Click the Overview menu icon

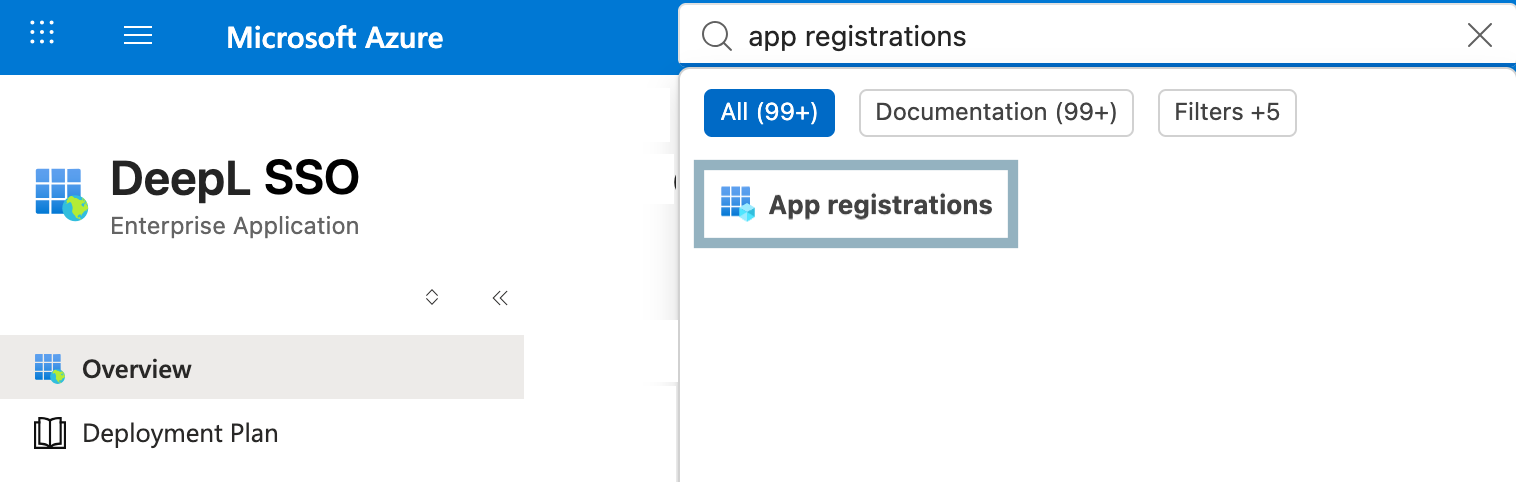point(50,368)
